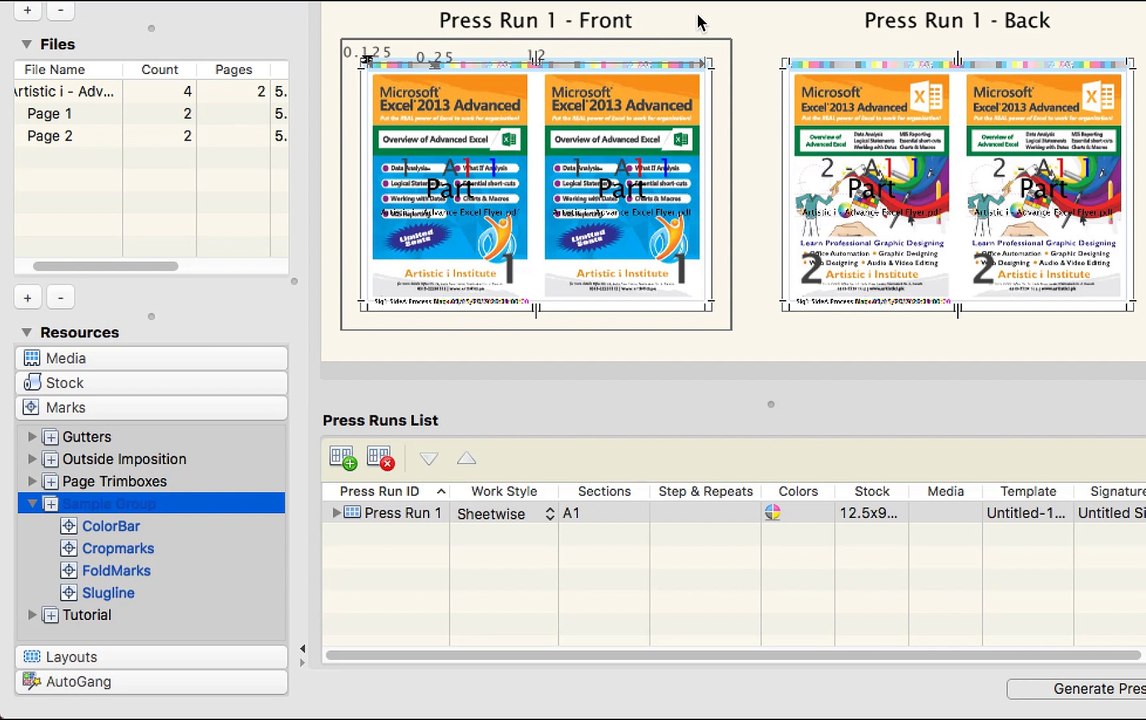The height and width of the screenshot is (720, 1146).
Task: Open the Layouts resources tab
Action: click(151, 656)
